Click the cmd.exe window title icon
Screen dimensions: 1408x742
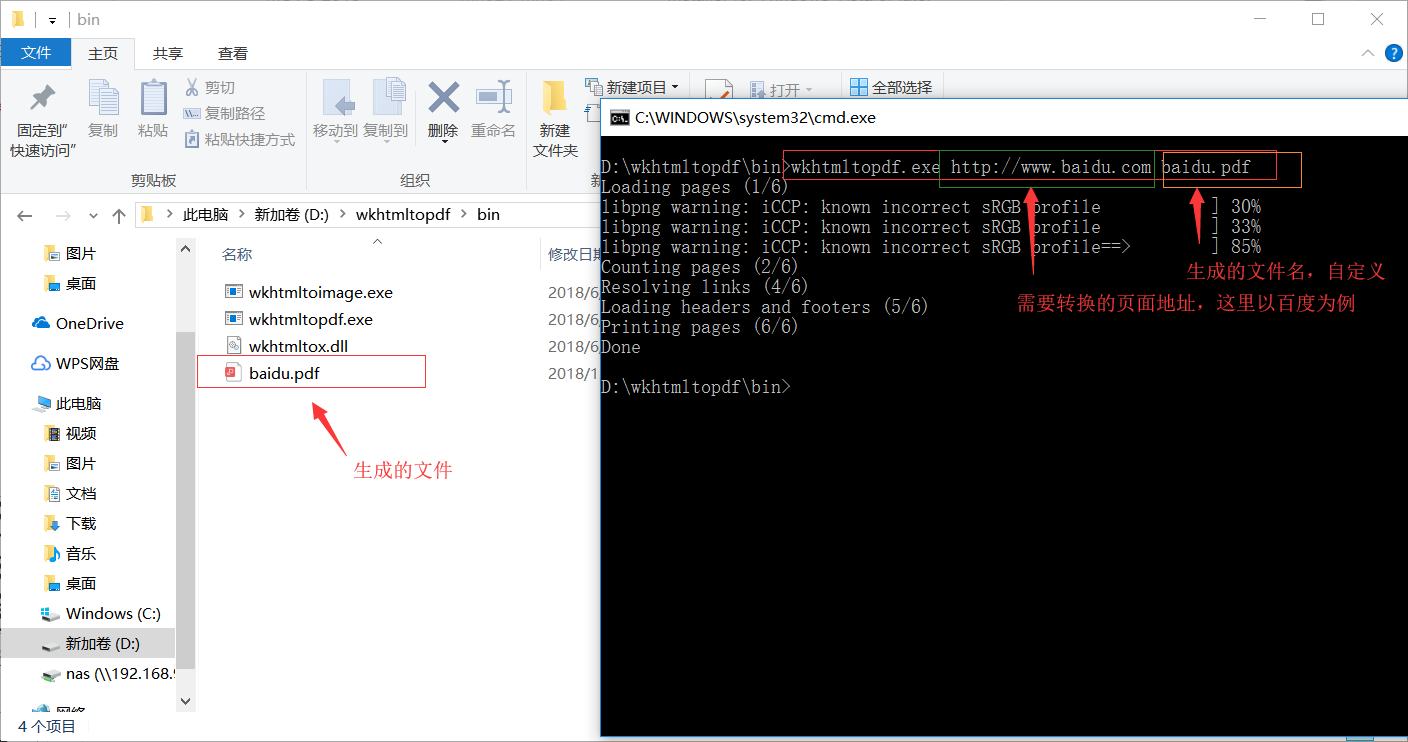coord(620,118)
